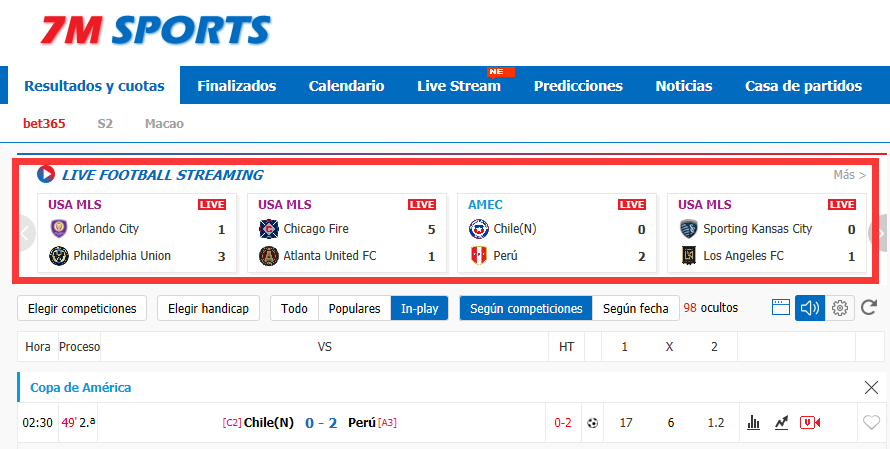Select the Todo filter
The height and width of the screenshot is (449, 890).
294,308
